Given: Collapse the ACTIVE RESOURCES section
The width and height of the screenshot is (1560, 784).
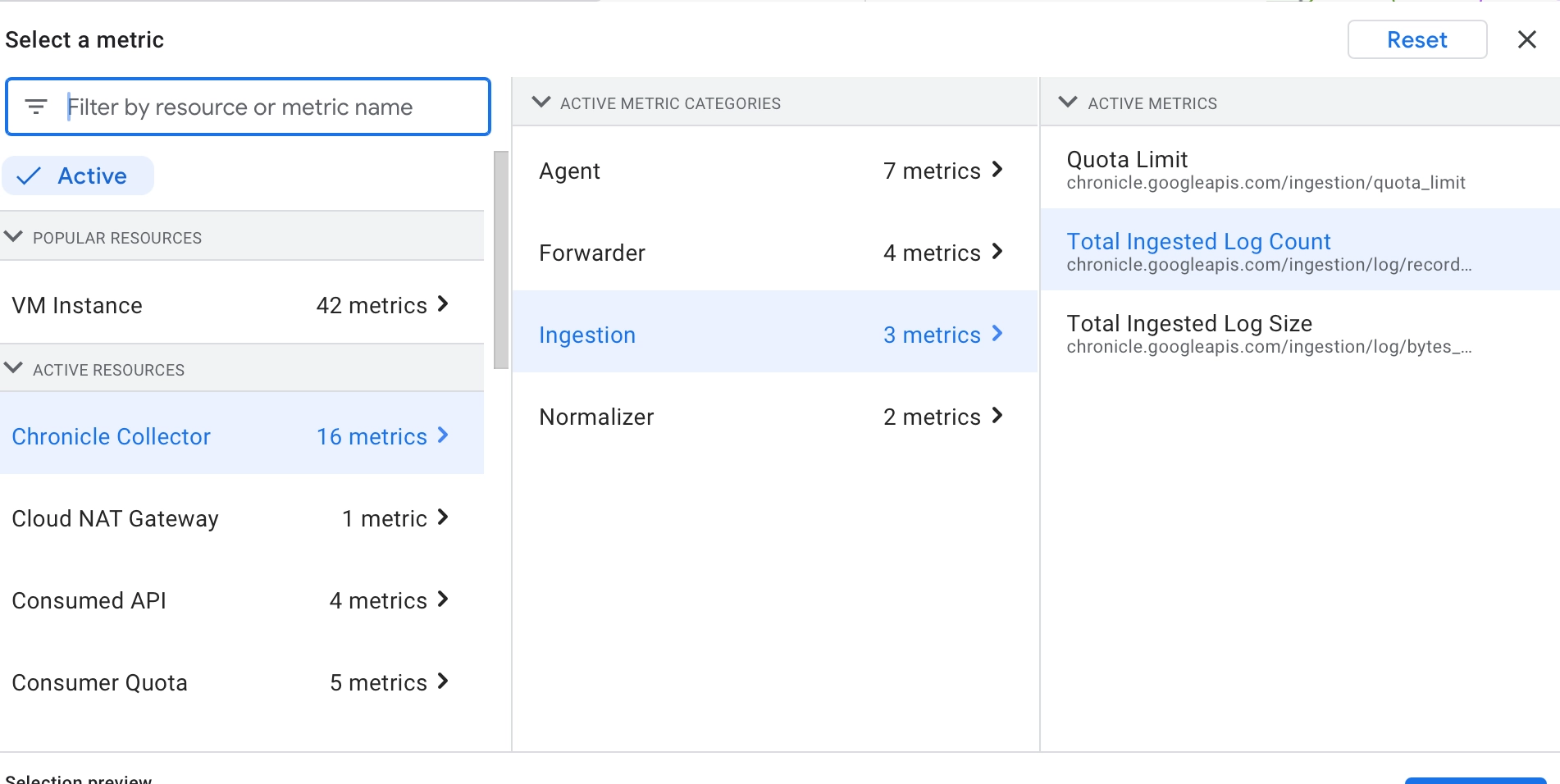Looking at the screenshot, I should (x=13, y=367).
